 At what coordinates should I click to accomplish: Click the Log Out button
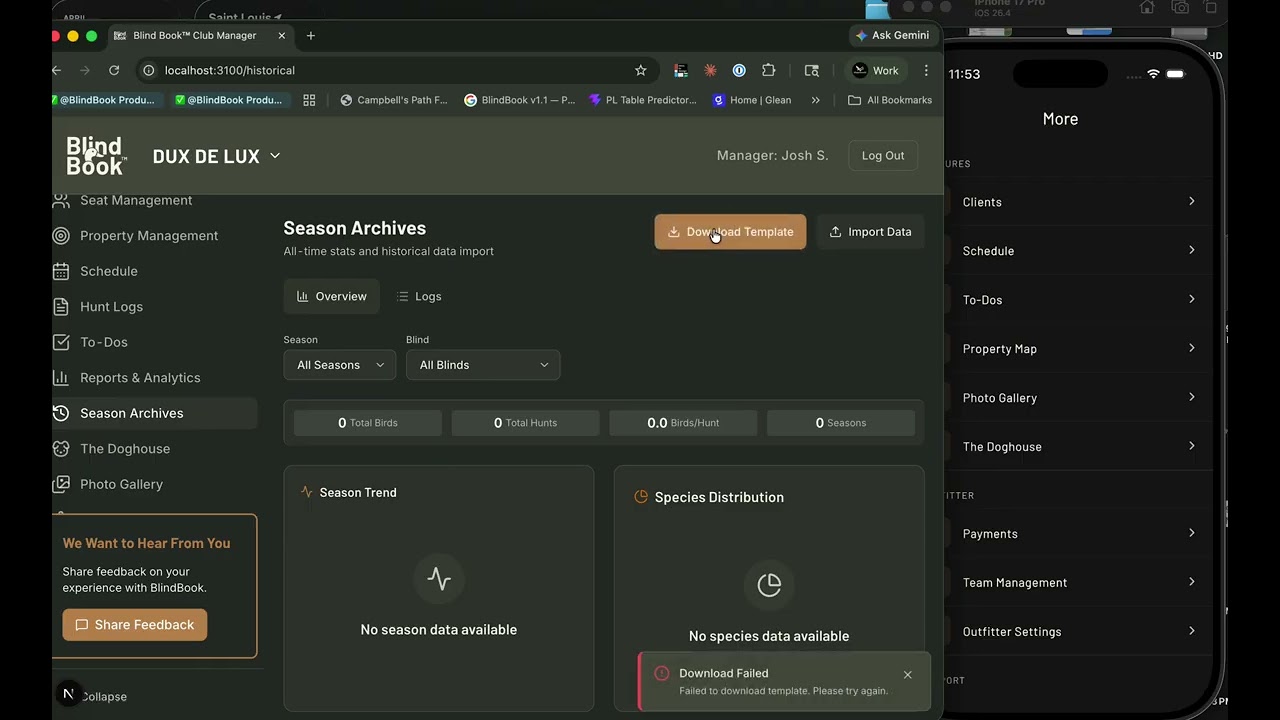click(883, 156)
